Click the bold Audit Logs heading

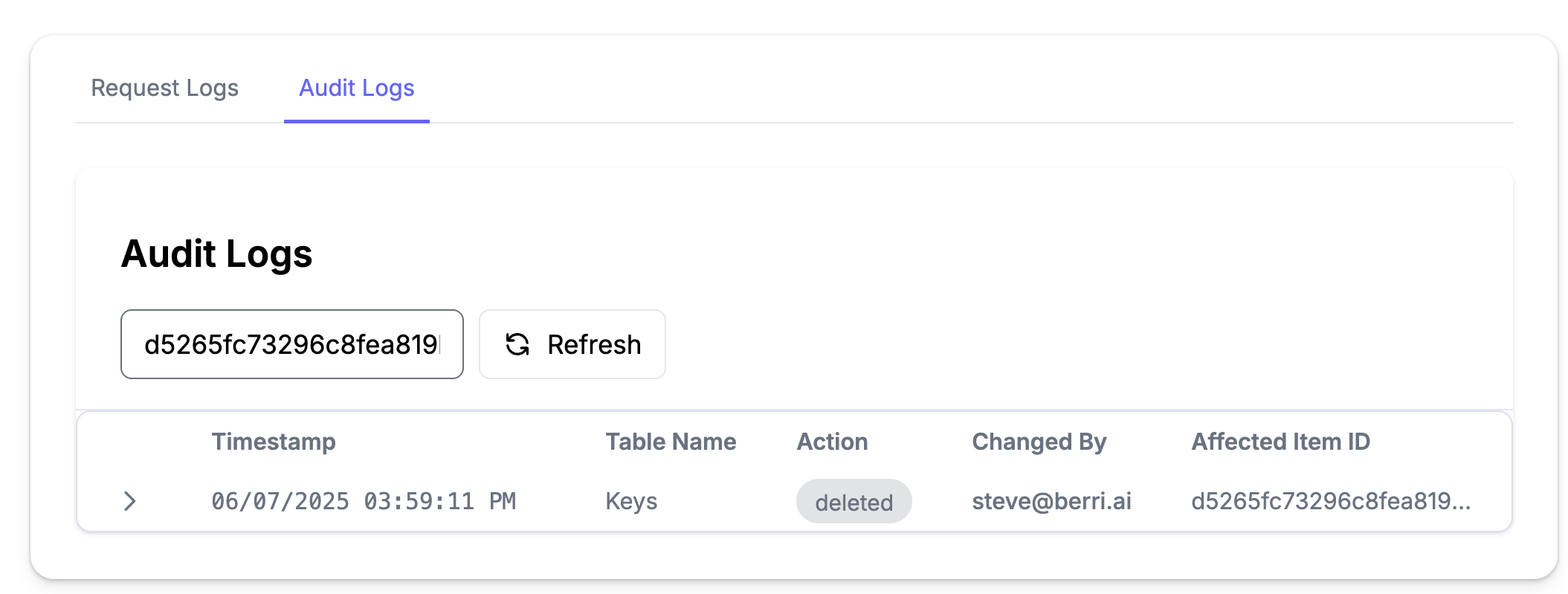216,254
